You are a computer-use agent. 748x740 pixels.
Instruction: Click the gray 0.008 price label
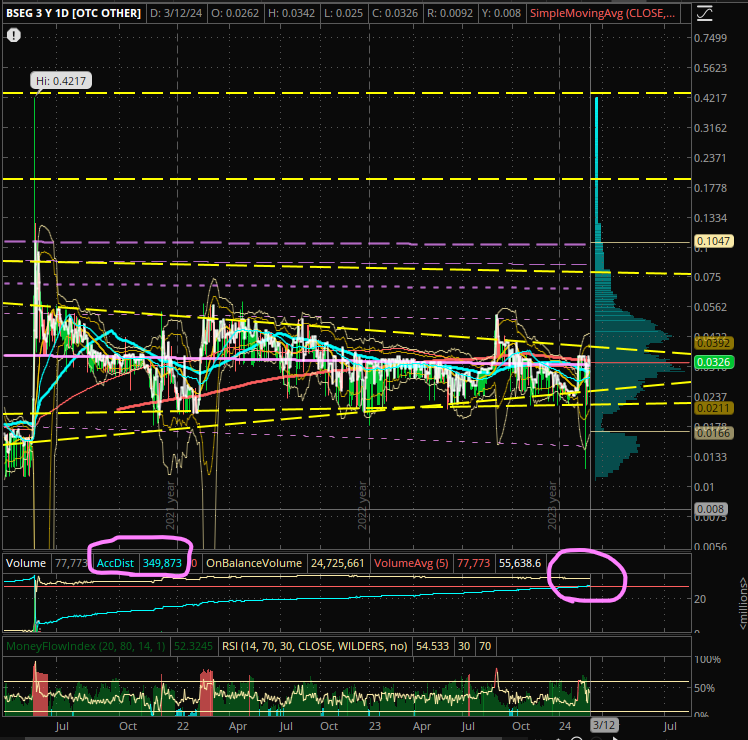pos(710,509)
